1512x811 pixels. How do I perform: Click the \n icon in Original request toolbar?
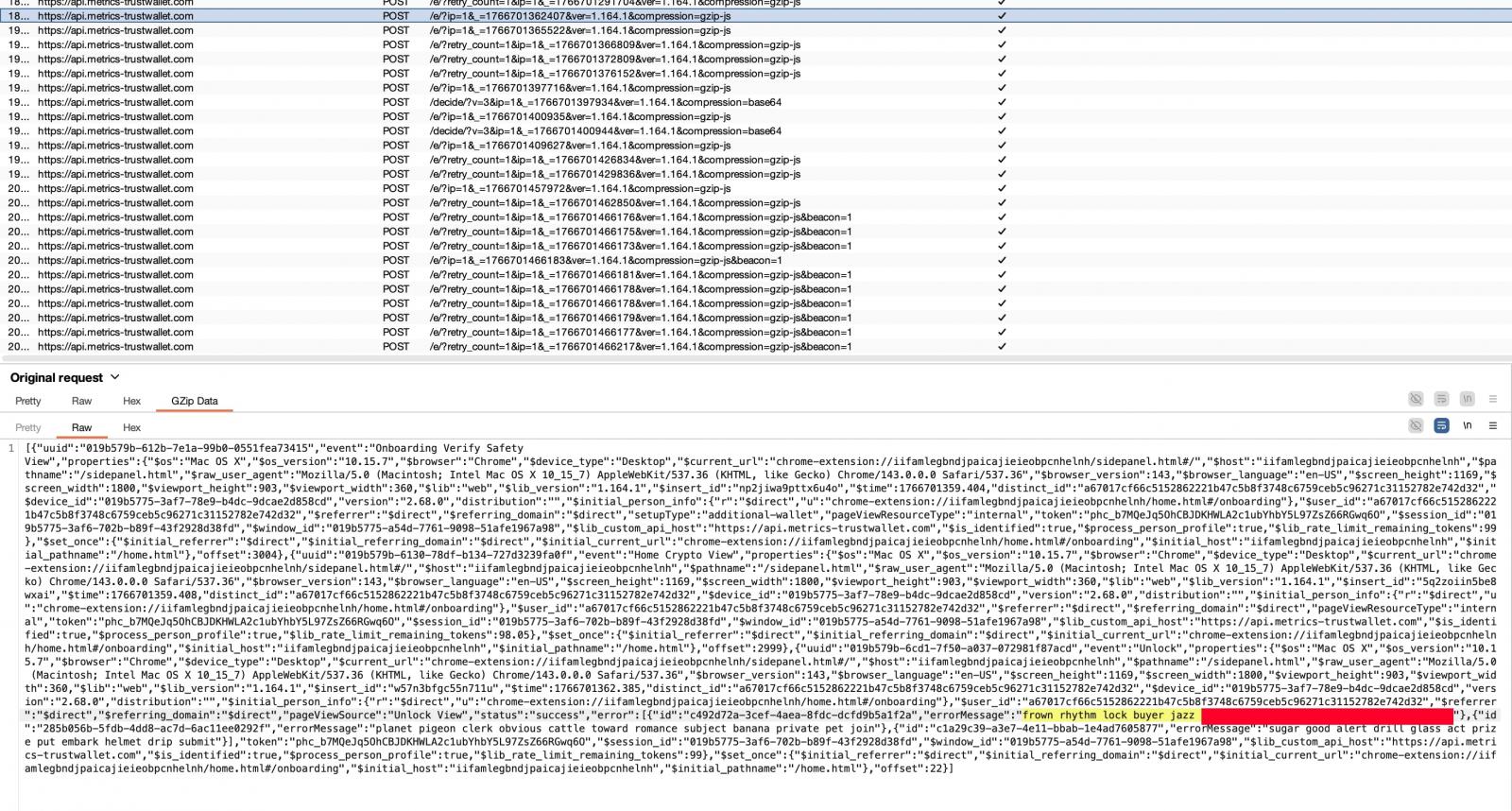(x=1467, y=399)
